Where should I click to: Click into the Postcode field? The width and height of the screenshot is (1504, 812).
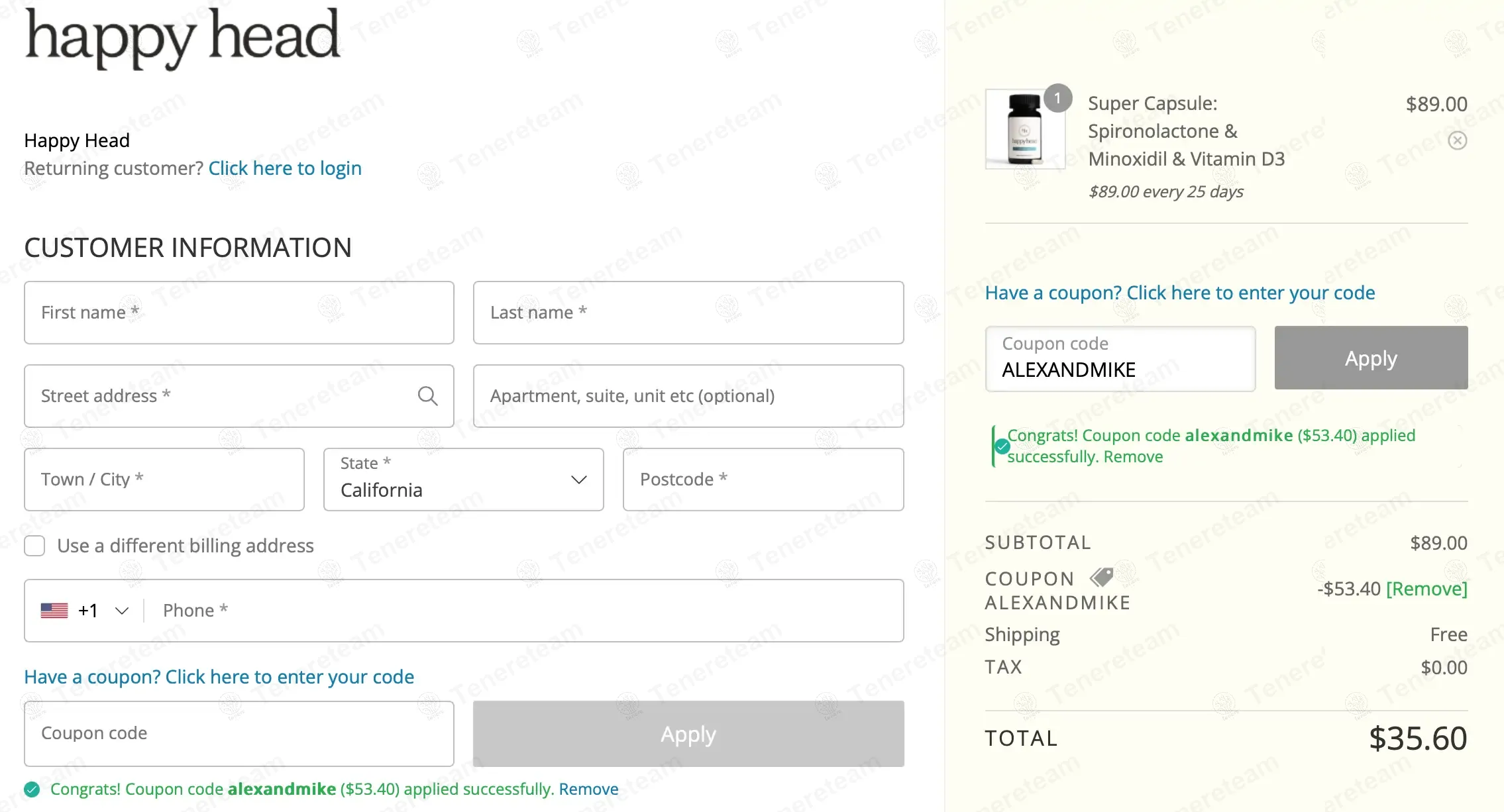763,480
